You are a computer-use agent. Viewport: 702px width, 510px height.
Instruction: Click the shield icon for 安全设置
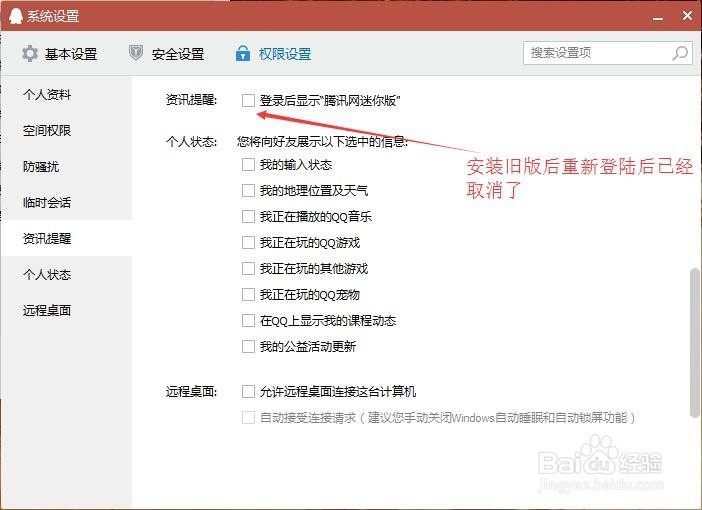tap(136, 53)
